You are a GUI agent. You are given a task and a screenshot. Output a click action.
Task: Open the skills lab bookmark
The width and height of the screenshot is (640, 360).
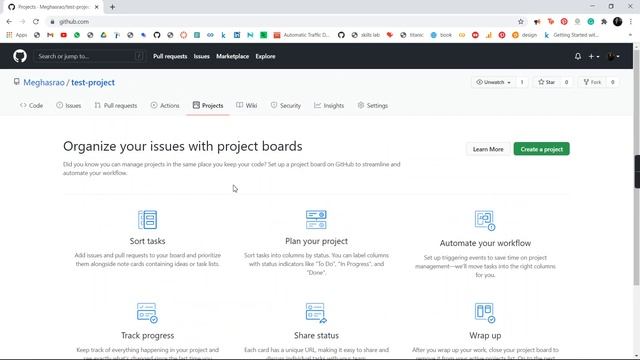coord(365,35)
